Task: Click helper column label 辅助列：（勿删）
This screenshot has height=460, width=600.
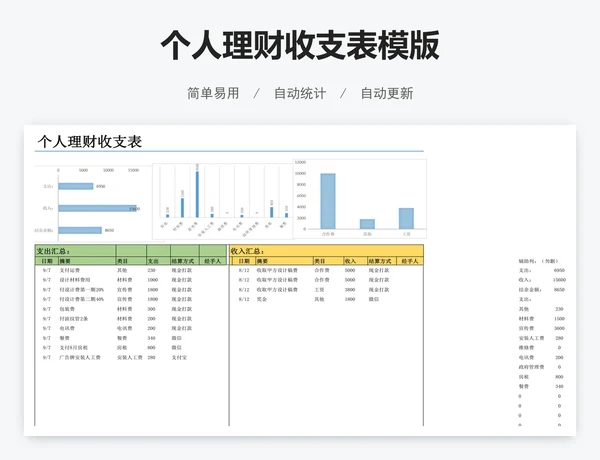Action: [x=538, y=261]
